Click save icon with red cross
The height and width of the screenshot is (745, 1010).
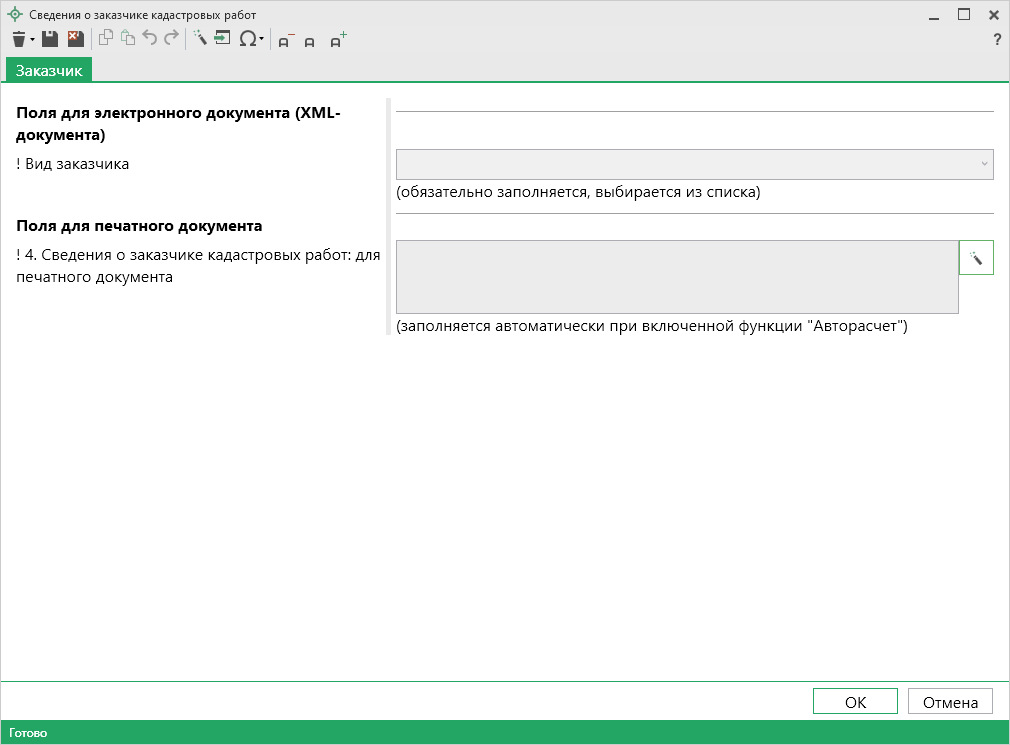[x=75, y=39]
